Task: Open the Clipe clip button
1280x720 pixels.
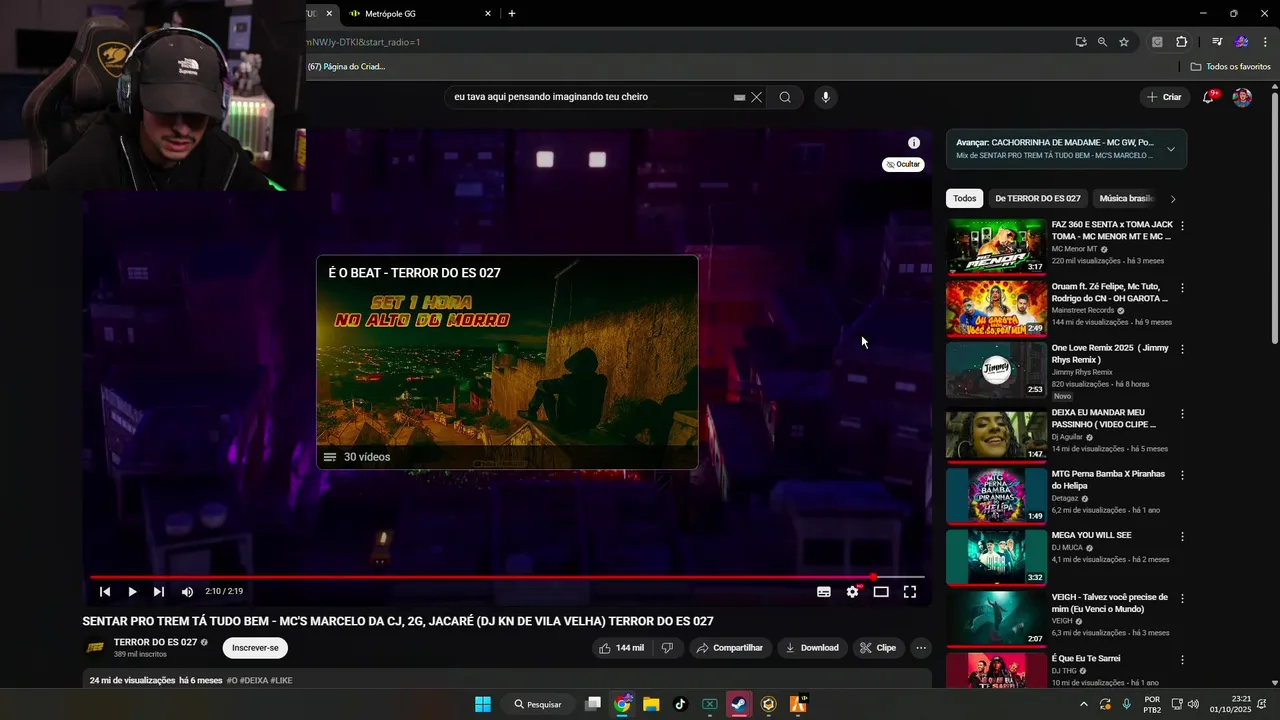Action: [878, 648]
